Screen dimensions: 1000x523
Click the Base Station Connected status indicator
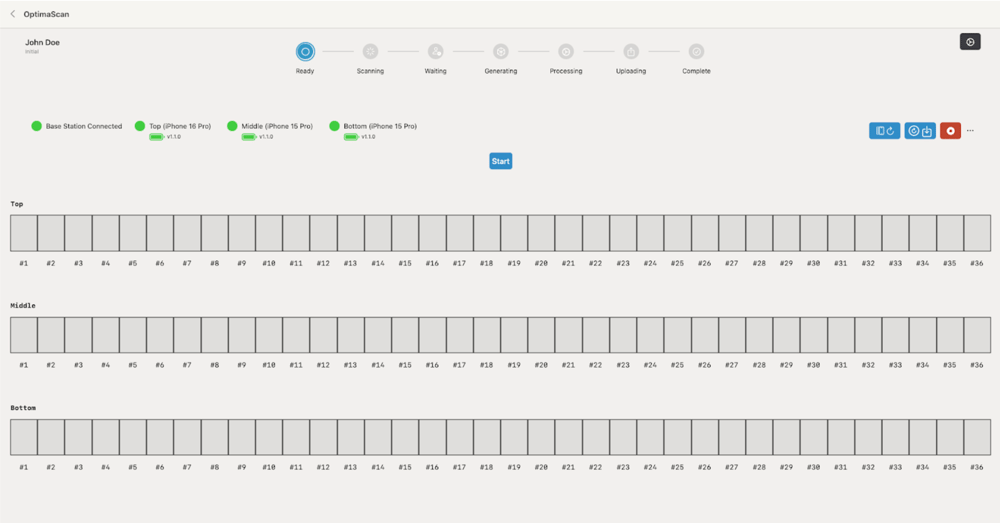(77, 126)
